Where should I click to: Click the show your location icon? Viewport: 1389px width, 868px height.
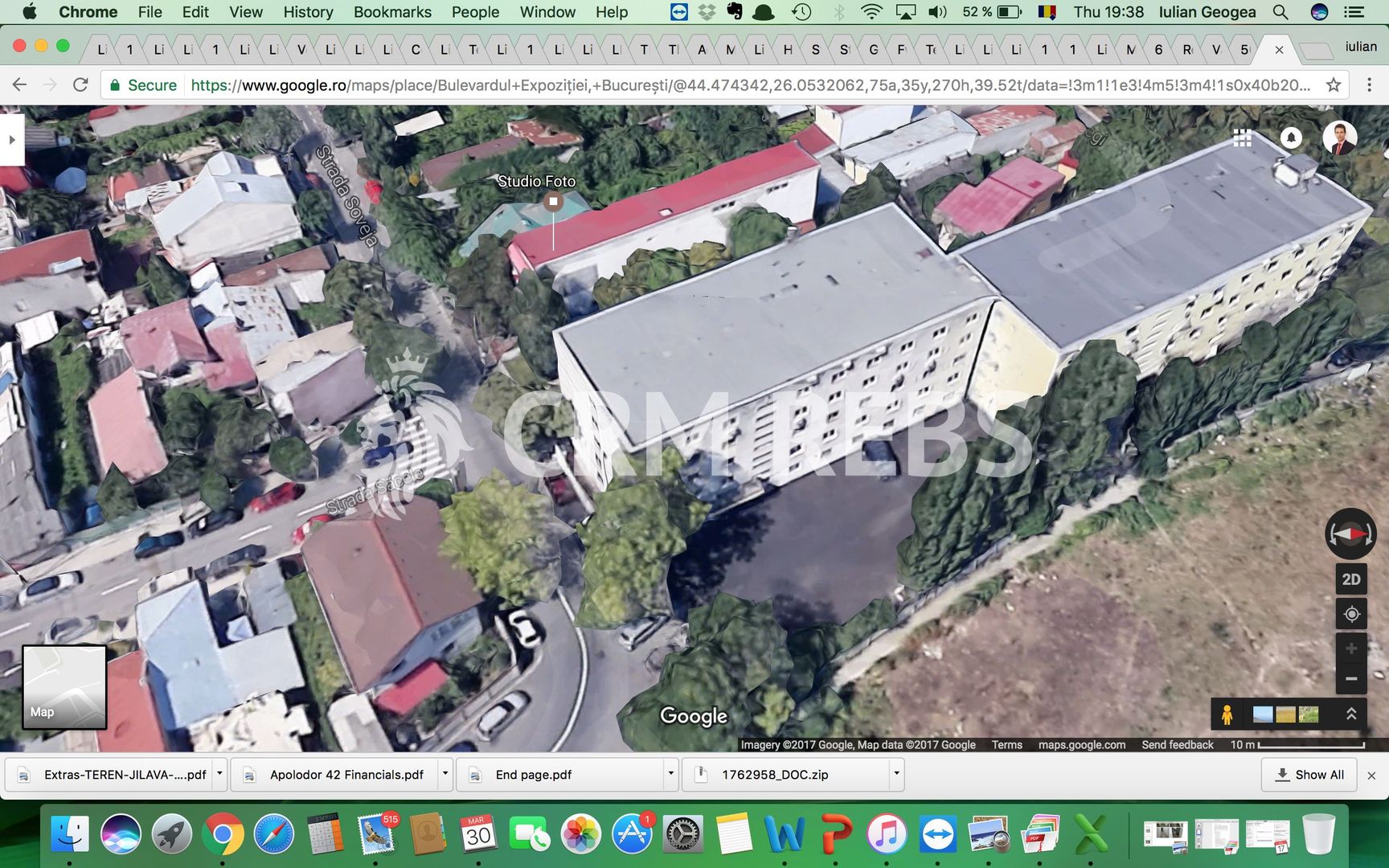click(x=1350, y=614)
